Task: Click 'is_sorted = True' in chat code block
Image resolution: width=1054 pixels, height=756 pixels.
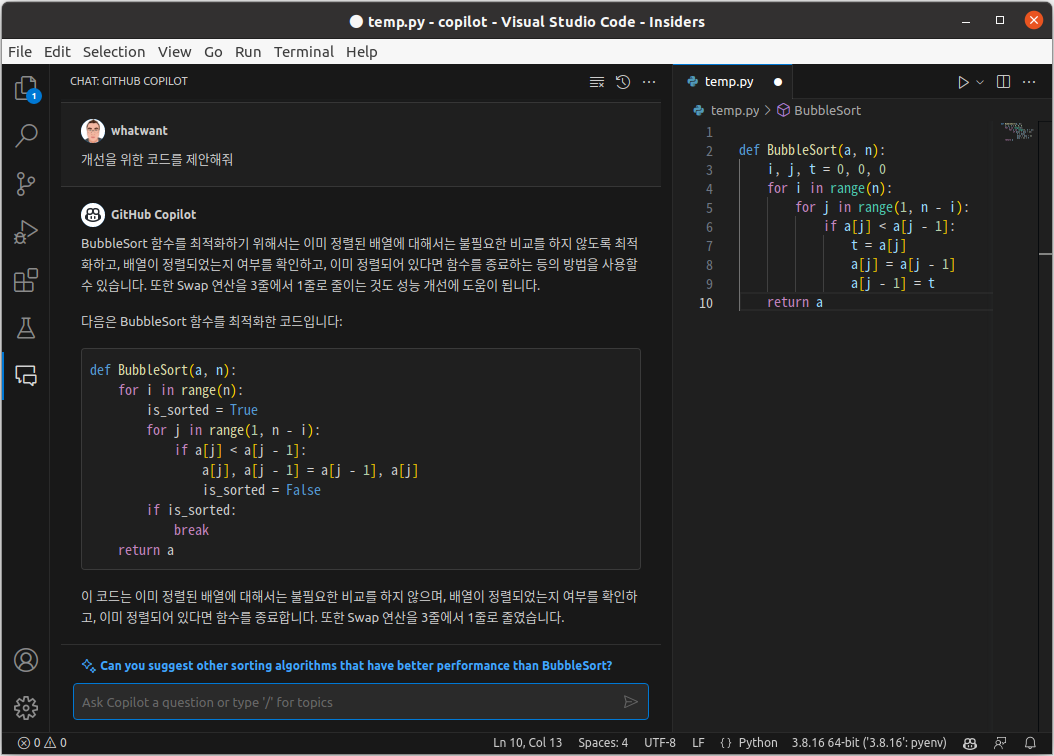Action: [202, 410]
